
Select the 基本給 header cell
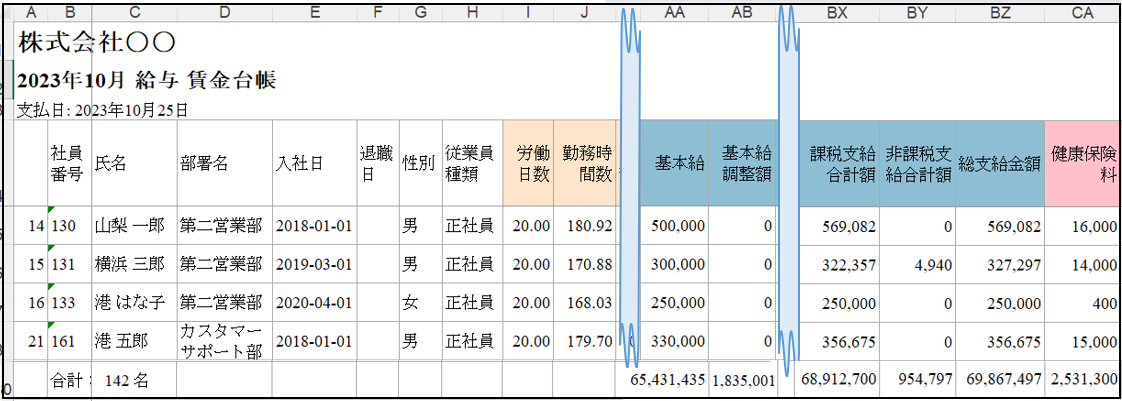pyautogui.click(x=675, y=163)
